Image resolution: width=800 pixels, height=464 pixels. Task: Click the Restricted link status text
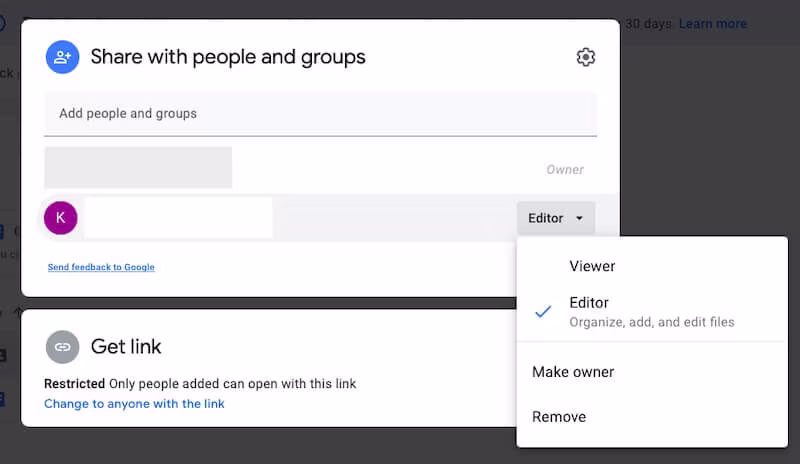pos(74,384)
